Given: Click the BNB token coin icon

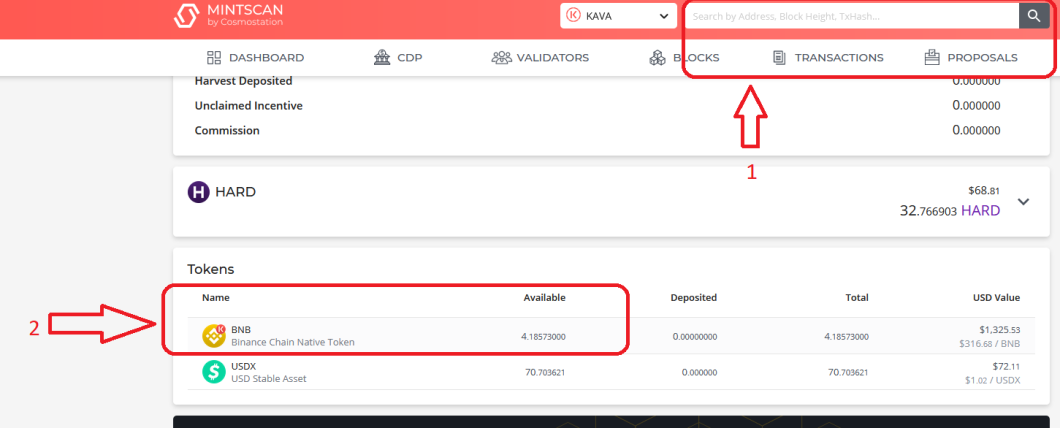Looking at the screenshot, I should [x=214, y=336].
